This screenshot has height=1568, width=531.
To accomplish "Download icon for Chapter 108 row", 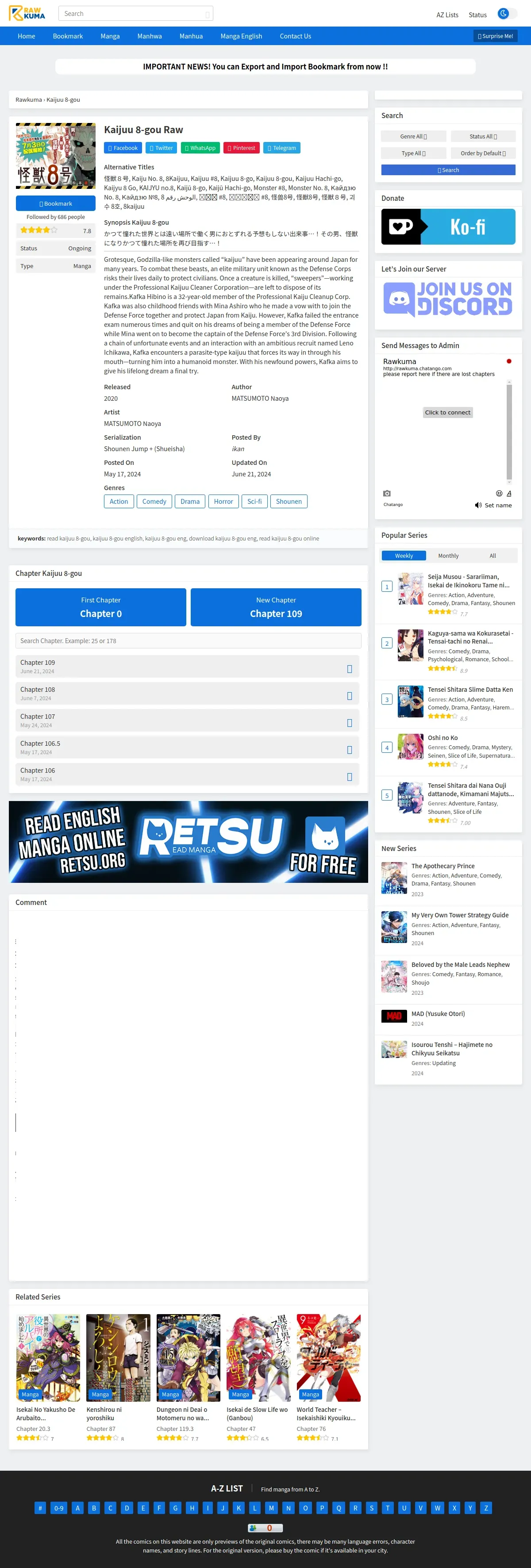I will click(x=350, y=696).
